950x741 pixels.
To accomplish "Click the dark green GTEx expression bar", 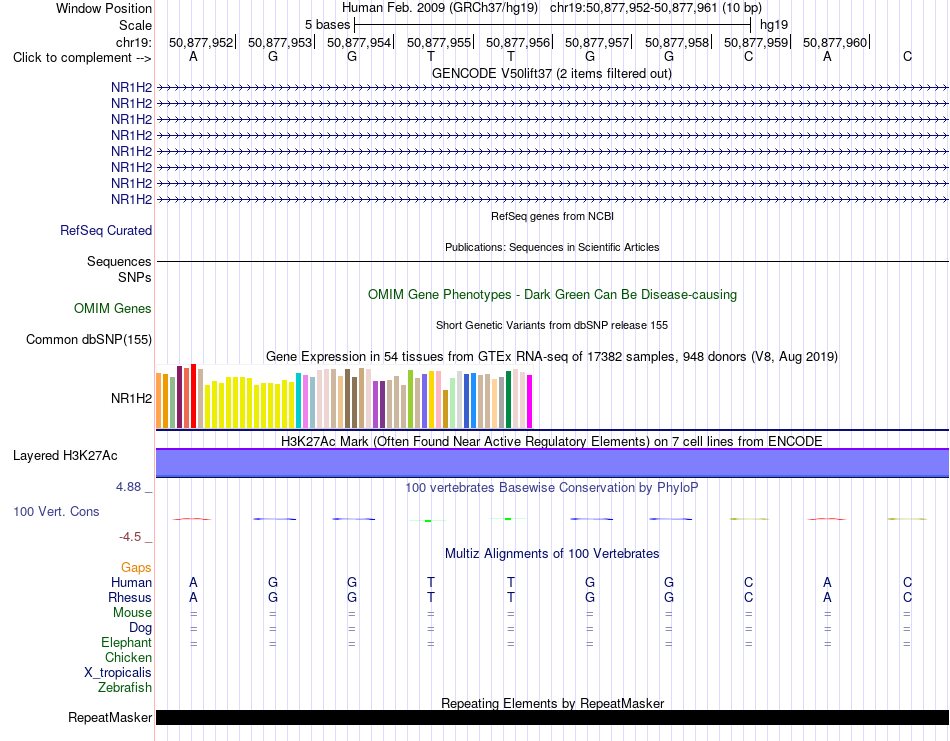I will tap(508, 400).
